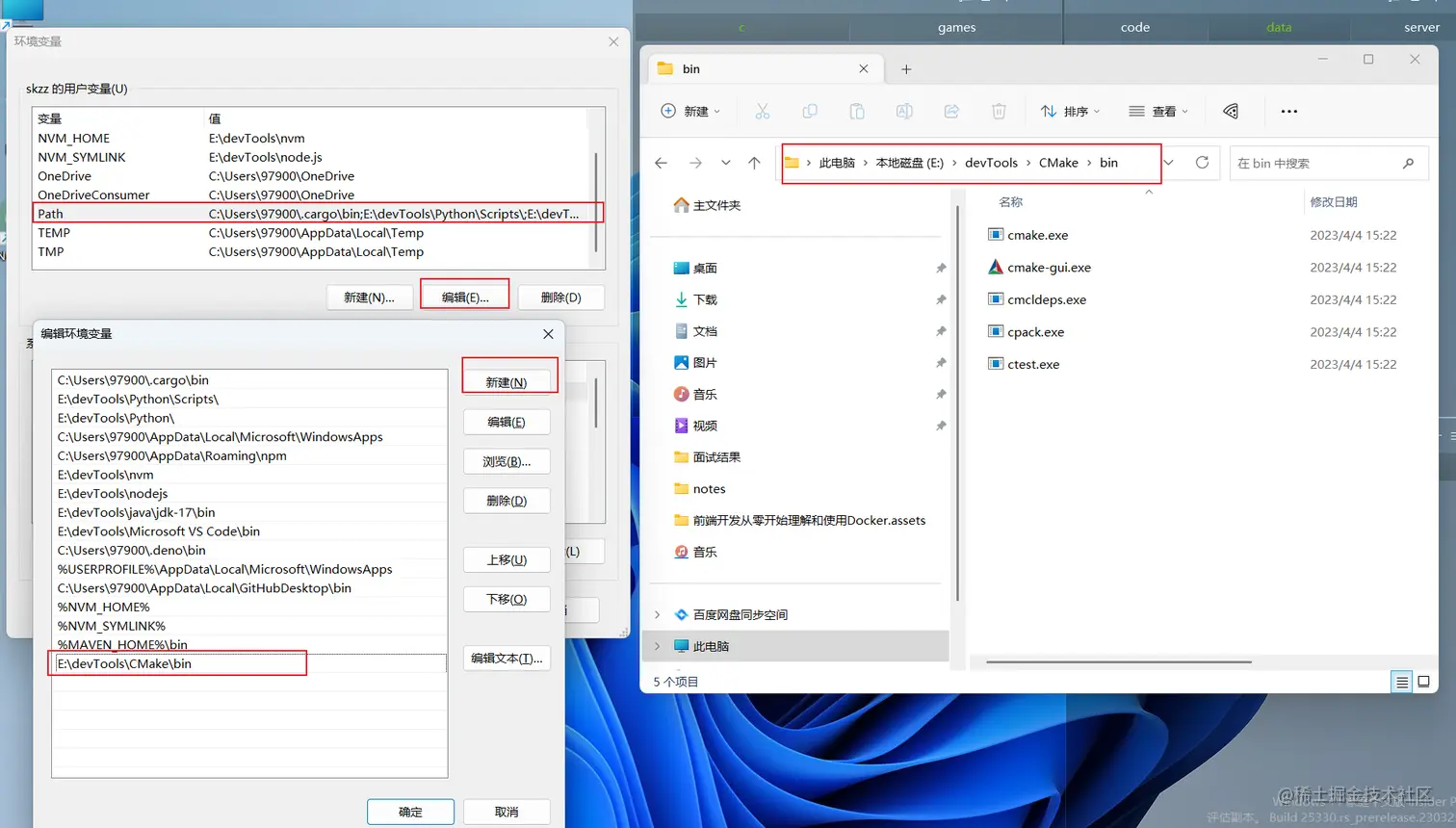Expand the address bar history dropdown

[x=1168, y=163]
